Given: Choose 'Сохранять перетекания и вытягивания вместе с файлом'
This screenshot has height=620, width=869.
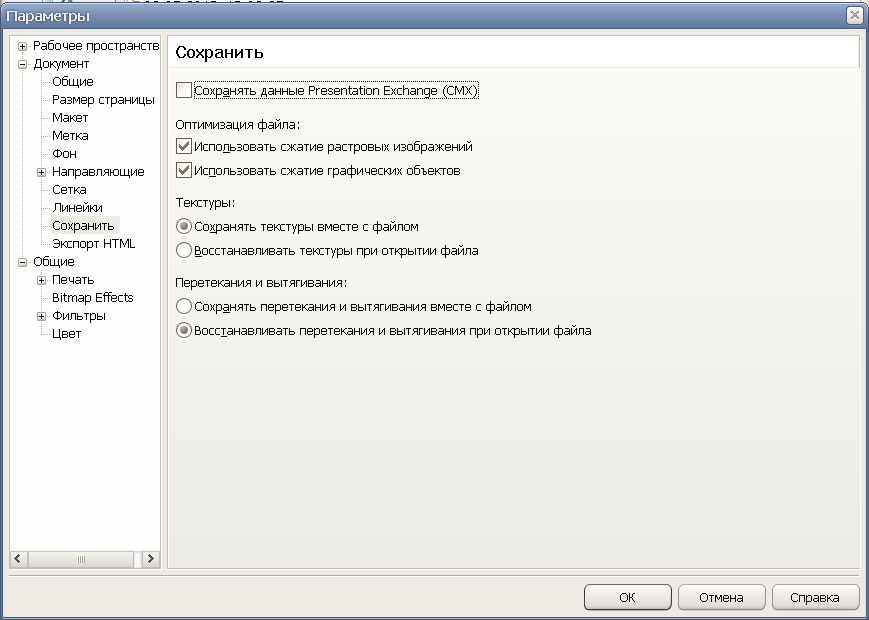Looking at the screenshot, I should pyautogui.click(x=184, y=307).
